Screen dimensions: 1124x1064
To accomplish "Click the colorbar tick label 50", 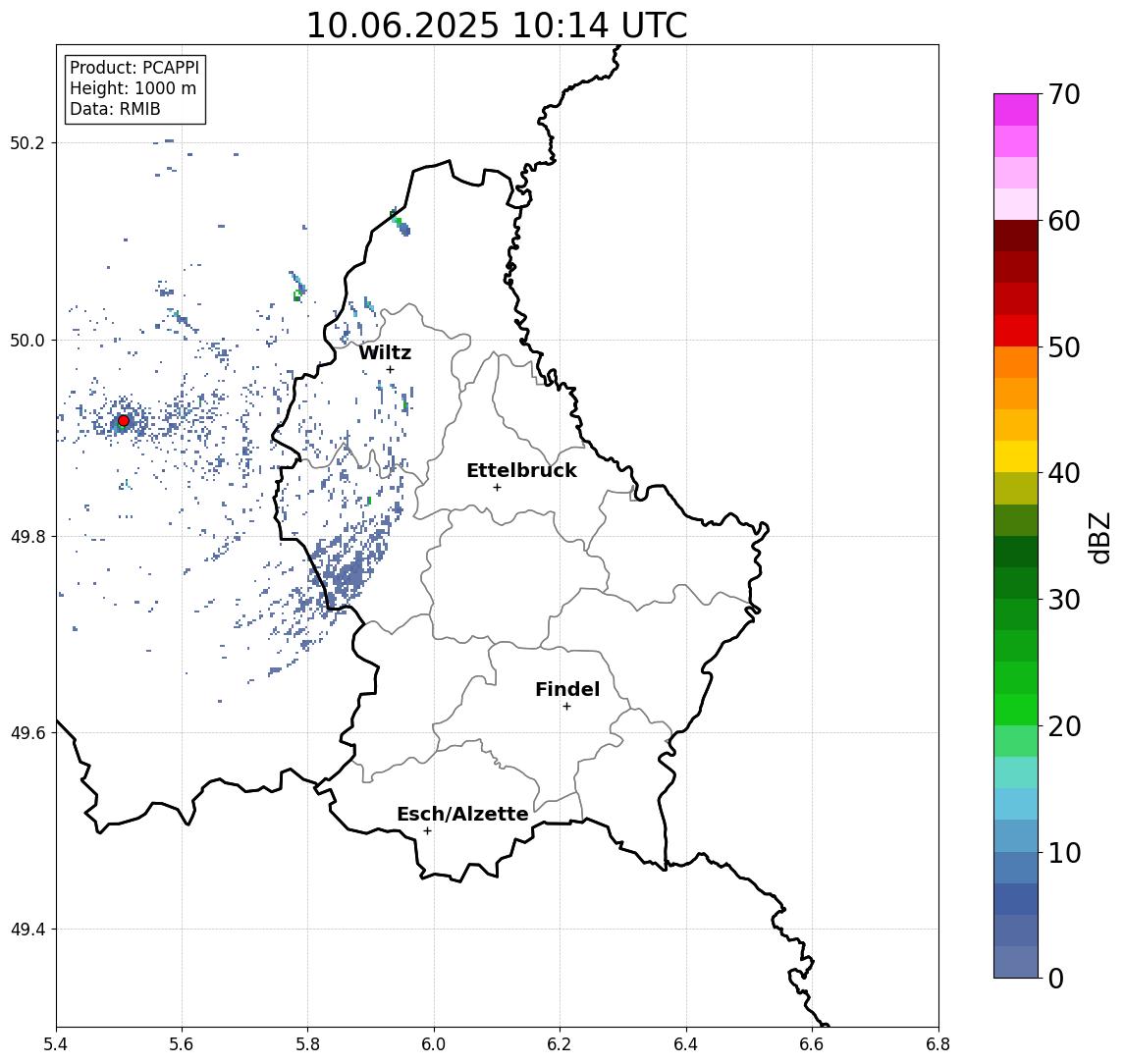I will click(x=1064, y=347).
